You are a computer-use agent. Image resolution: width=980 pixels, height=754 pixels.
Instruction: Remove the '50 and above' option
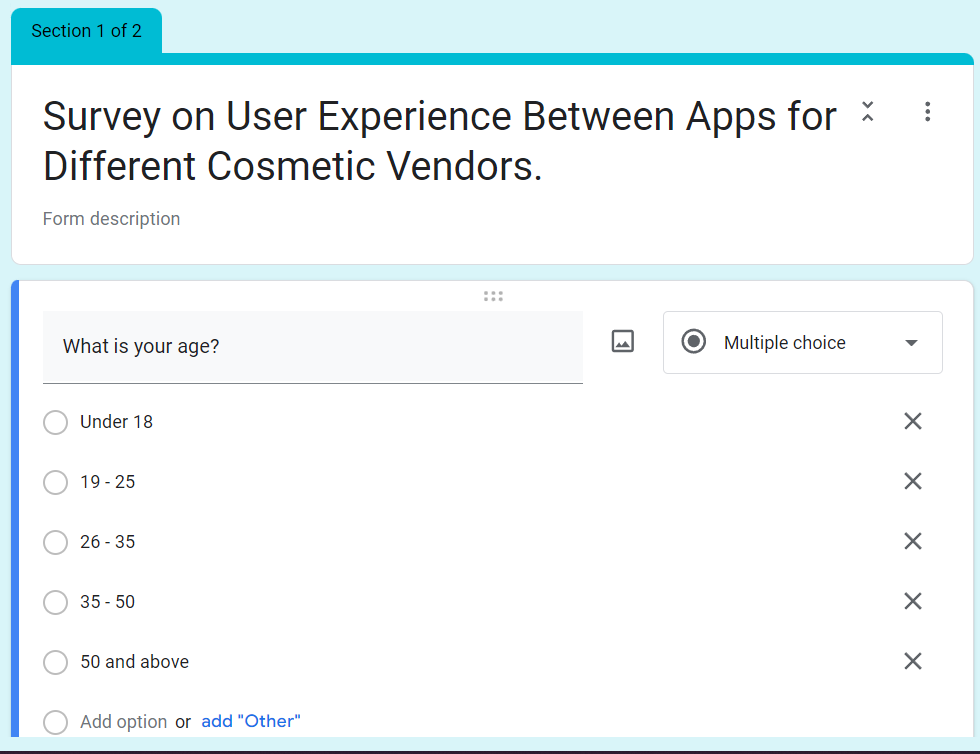(913, 661)
